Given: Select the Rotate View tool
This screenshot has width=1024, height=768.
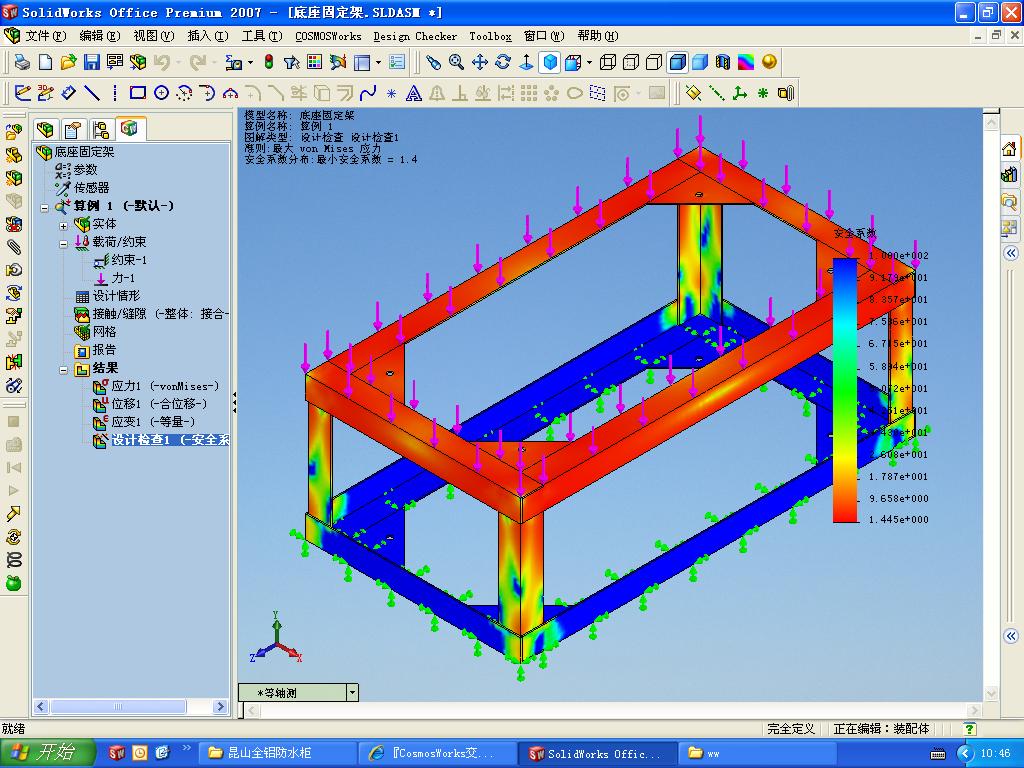Looking at the screenshot, I should tap(503, 62).
